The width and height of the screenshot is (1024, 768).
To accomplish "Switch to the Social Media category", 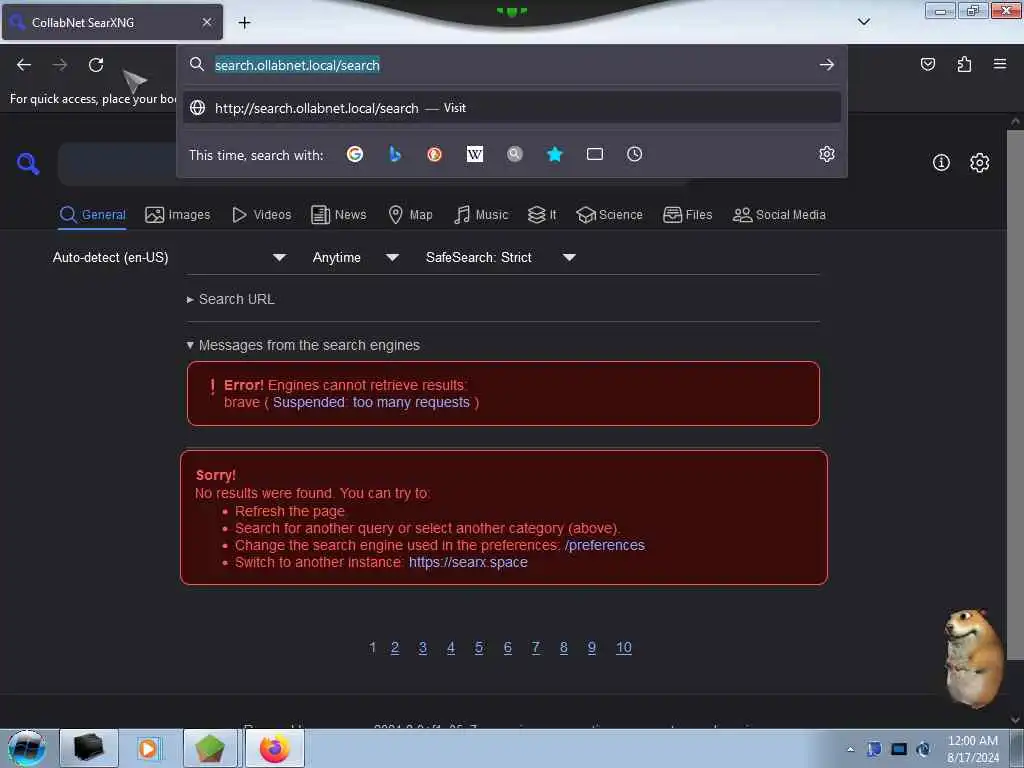I will coord(779,215).
